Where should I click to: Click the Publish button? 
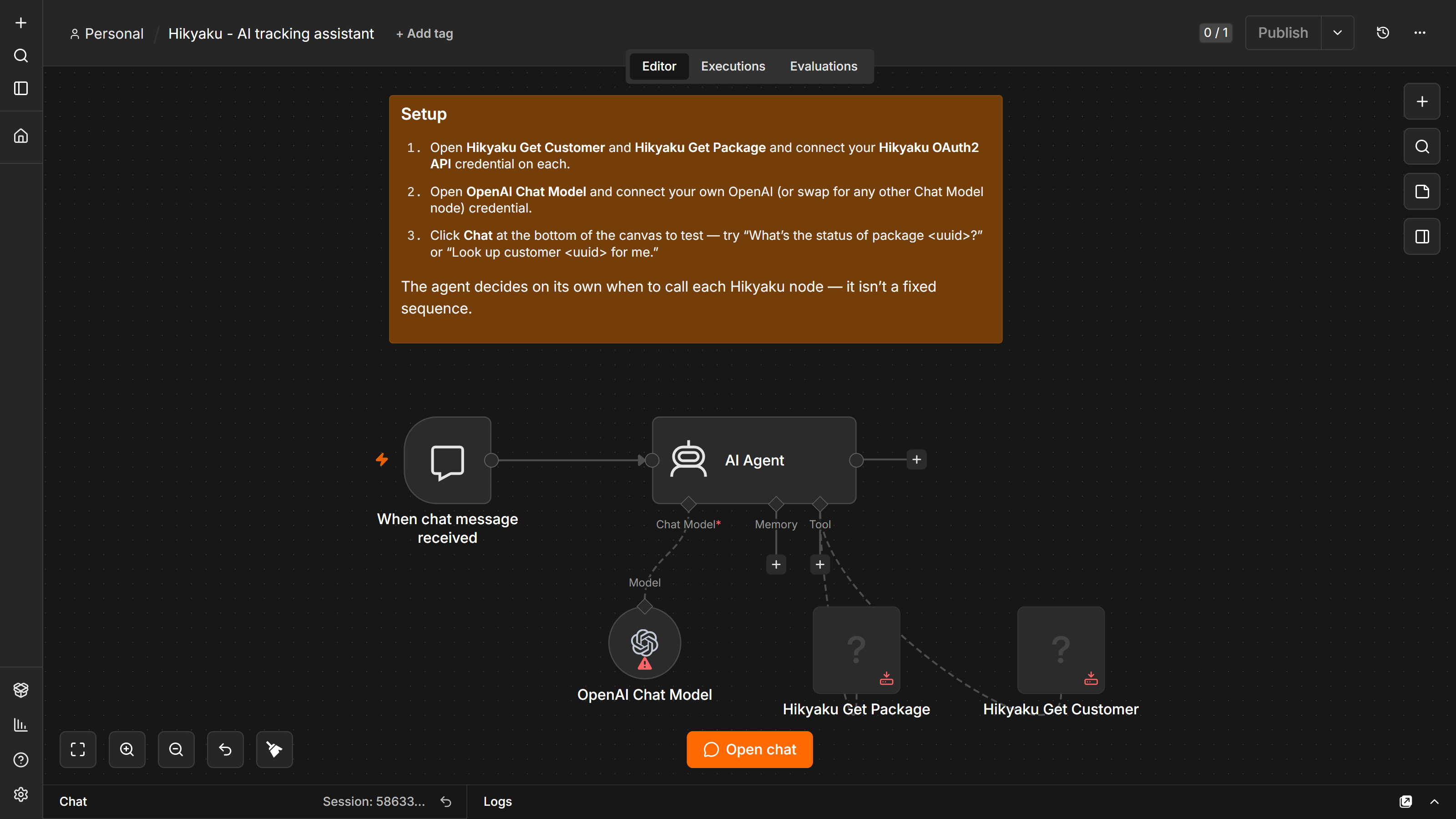coord(1283,33)
